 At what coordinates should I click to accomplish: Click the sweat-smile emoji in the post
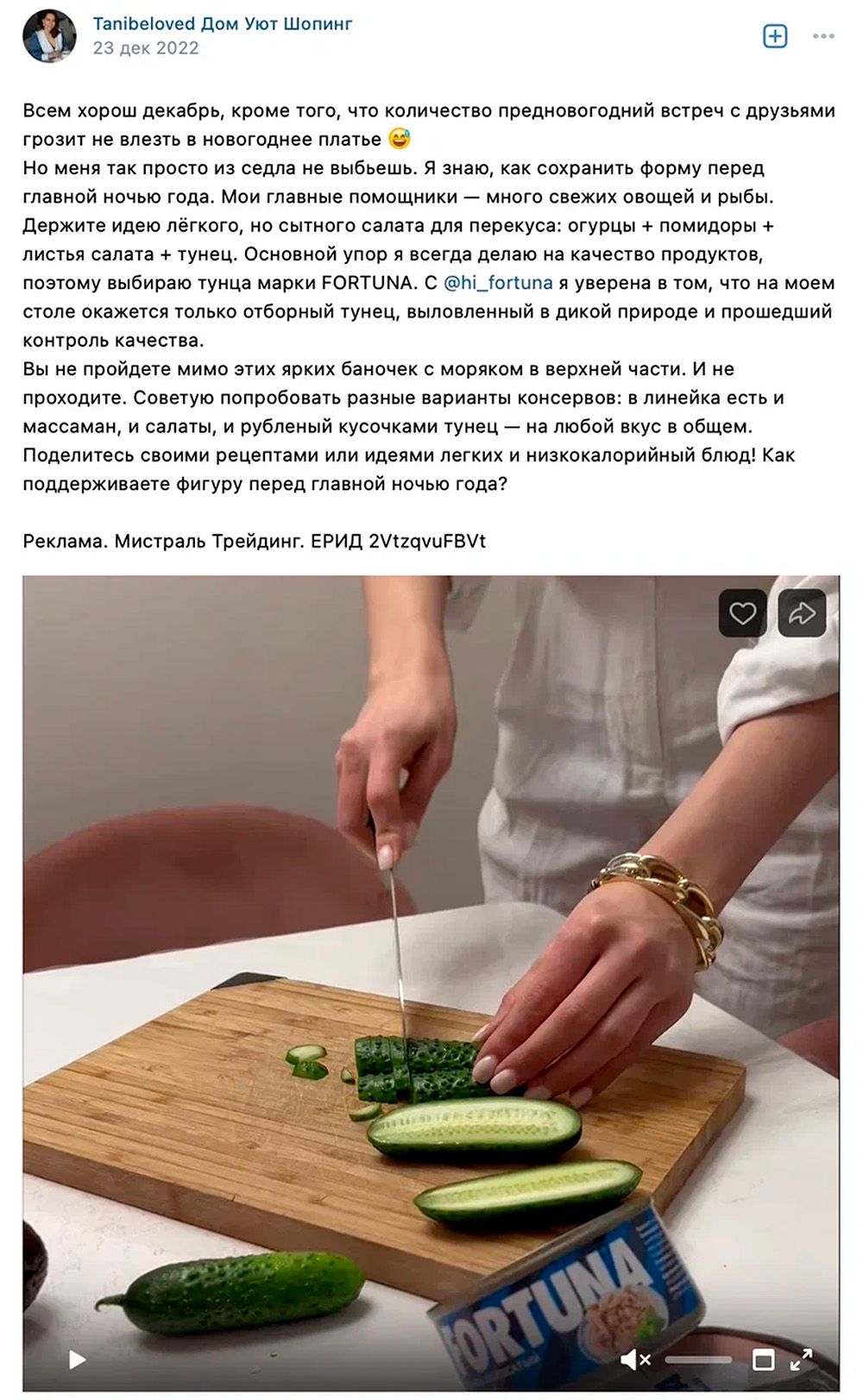pyautogui.click(x=399, y=138)
